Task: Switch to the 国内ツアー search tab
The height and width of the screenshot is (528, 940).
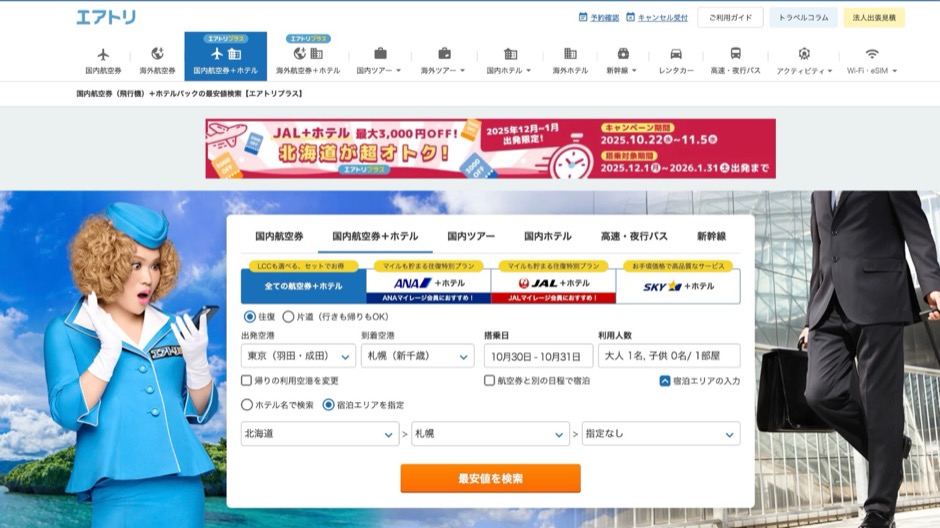Action: pyautogui.click(x=471, y=237)
